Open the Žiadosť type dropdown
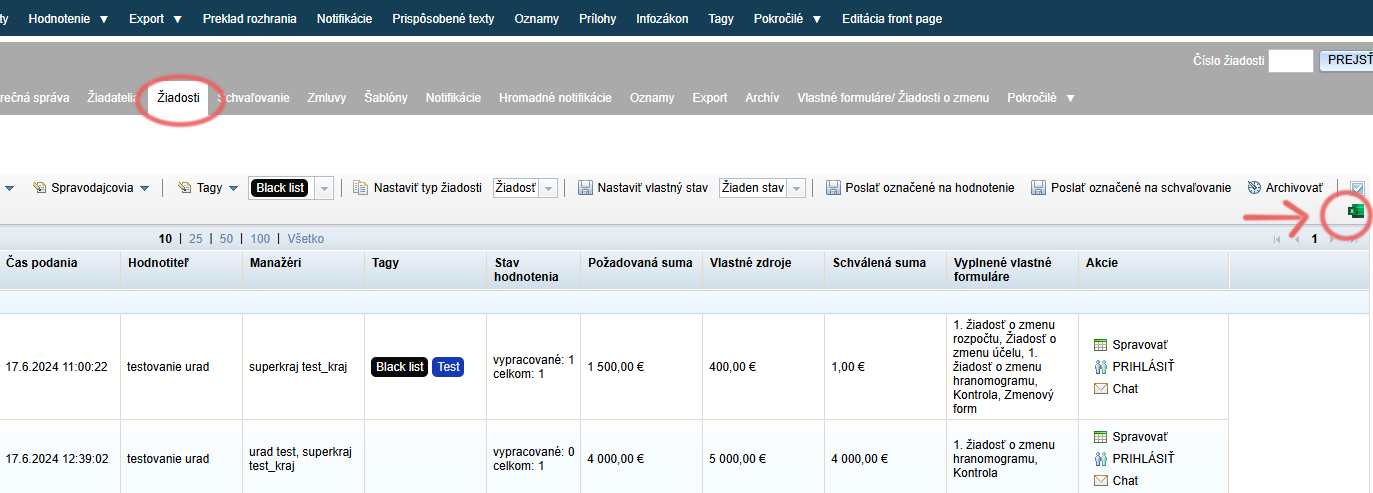 click(548, 188)
